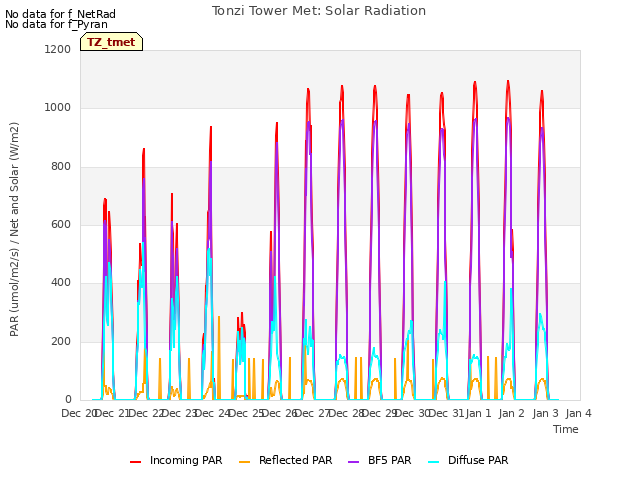Click the 200 y-axis tick label
640x480 pixels.
tap(61, 341)
